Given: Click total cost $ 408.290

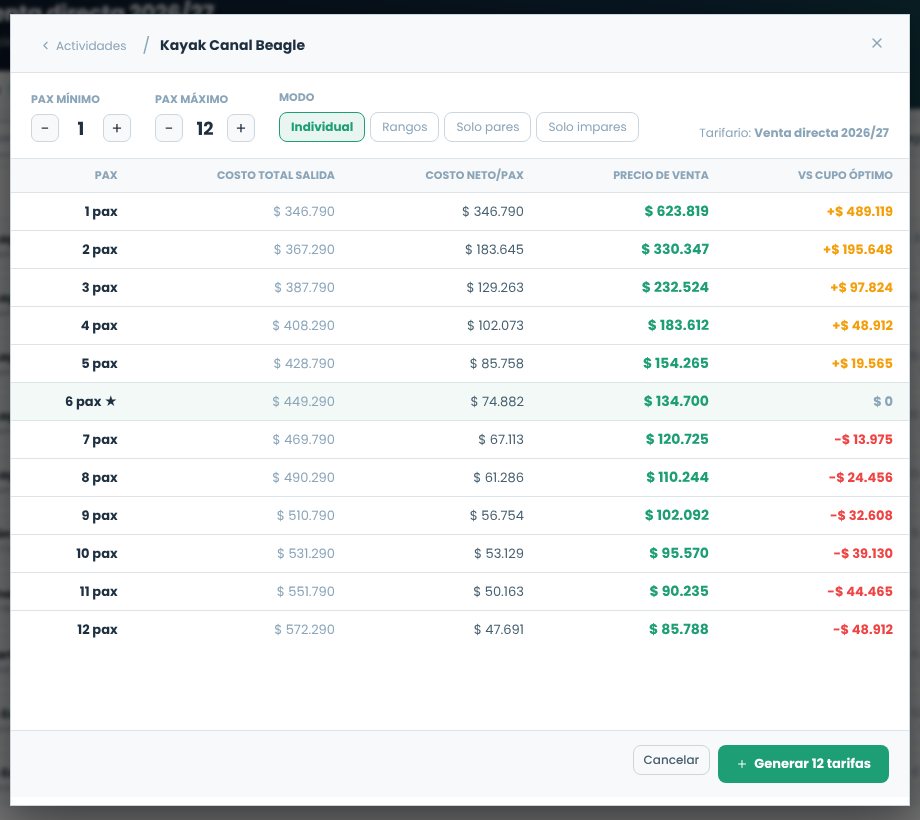Looking at the screenshot, I should [x=303, y=326].
